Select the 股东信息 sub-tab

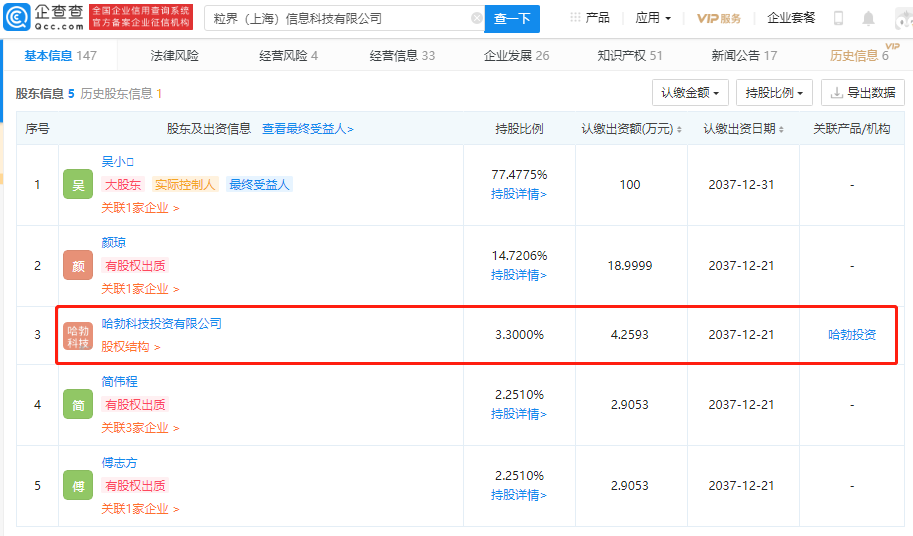coord(45,93)
